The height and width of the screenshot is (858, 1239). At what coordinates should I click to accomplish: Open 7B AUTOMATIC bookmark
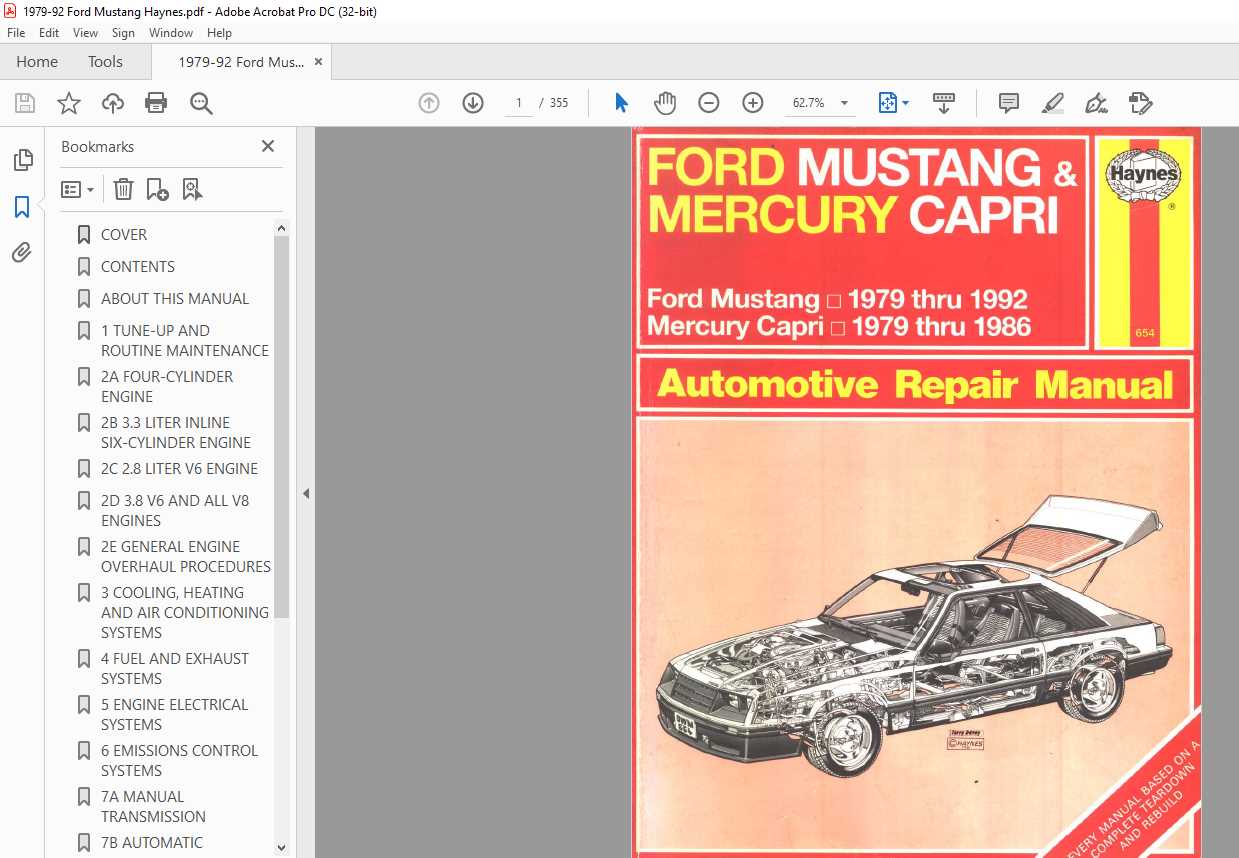151,842
